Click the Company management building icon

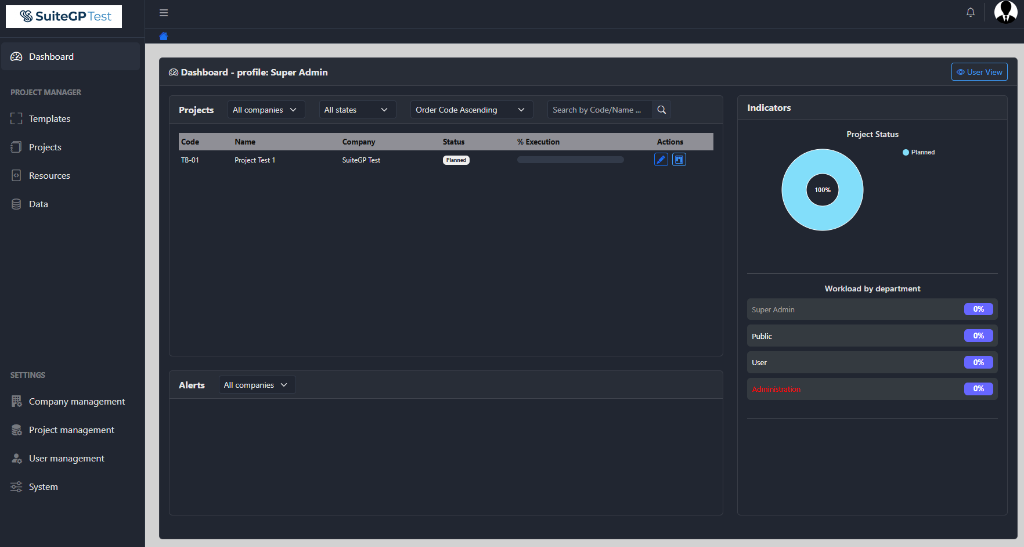[16, 401]
